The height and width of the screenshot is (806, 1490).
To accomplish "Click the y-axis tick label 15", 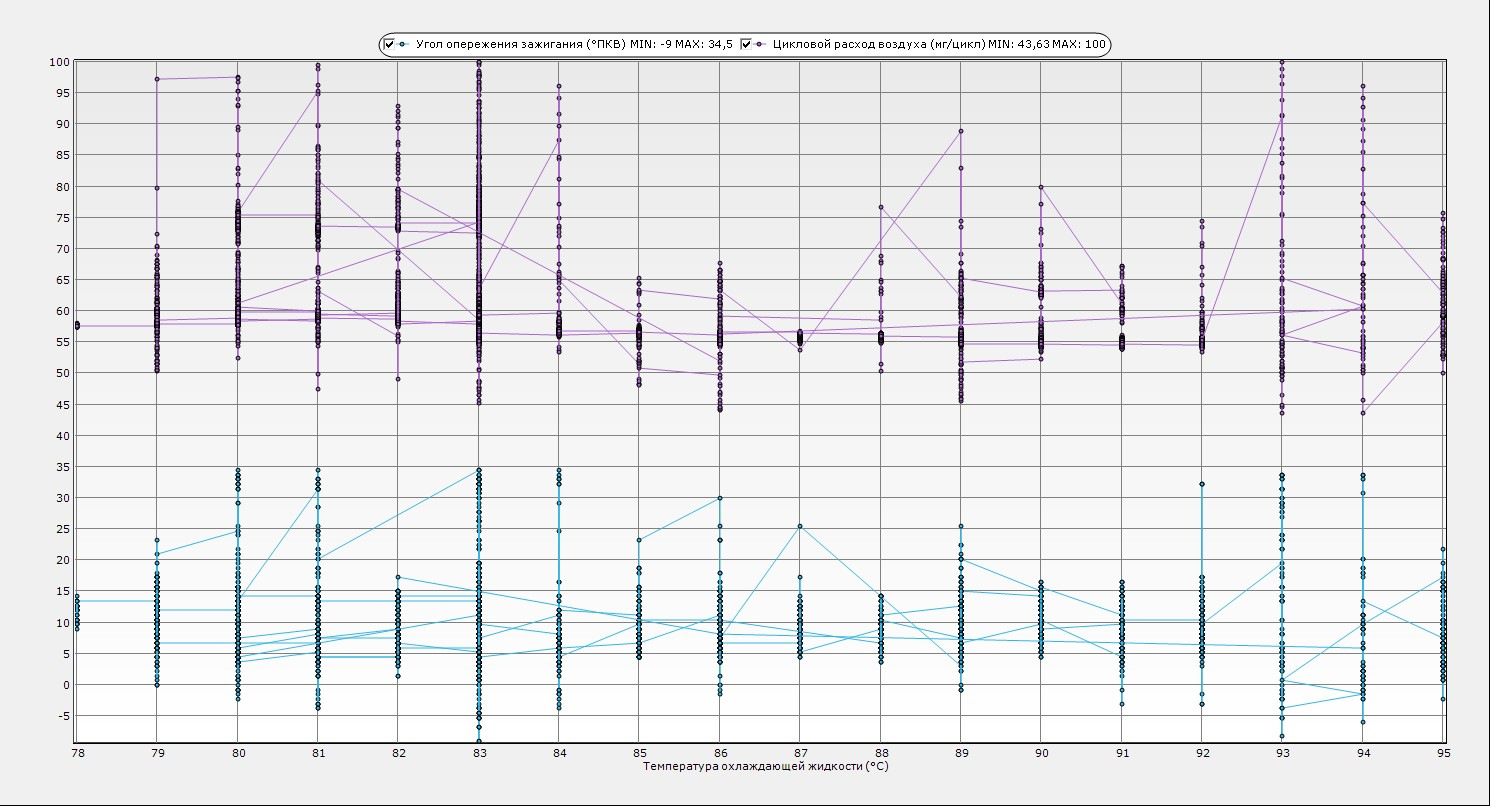I will point(61,592).
